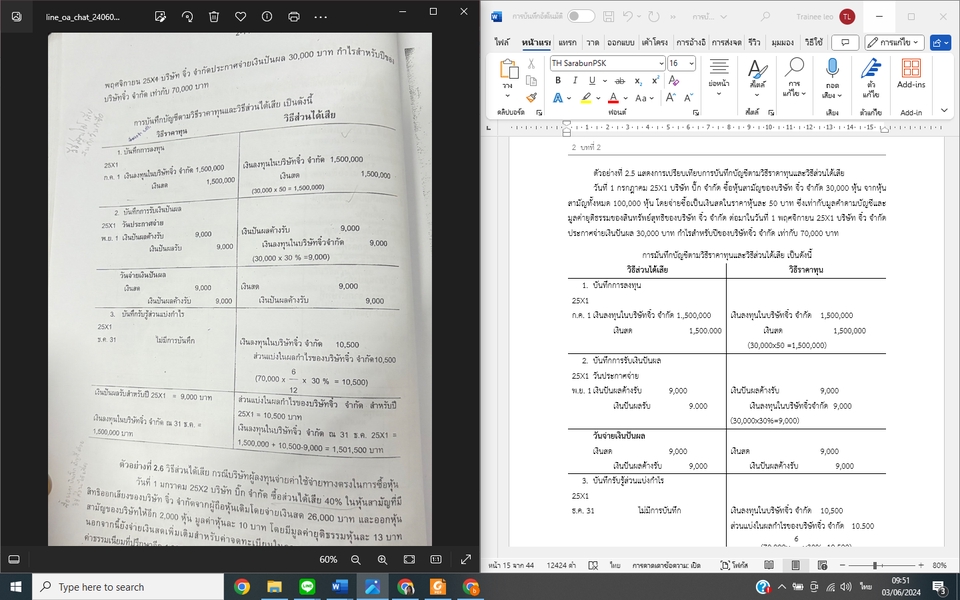The width and height of the screenshot is (960, 600).
Task: Click the Paste clipboard icon
Action: point(508,69)
